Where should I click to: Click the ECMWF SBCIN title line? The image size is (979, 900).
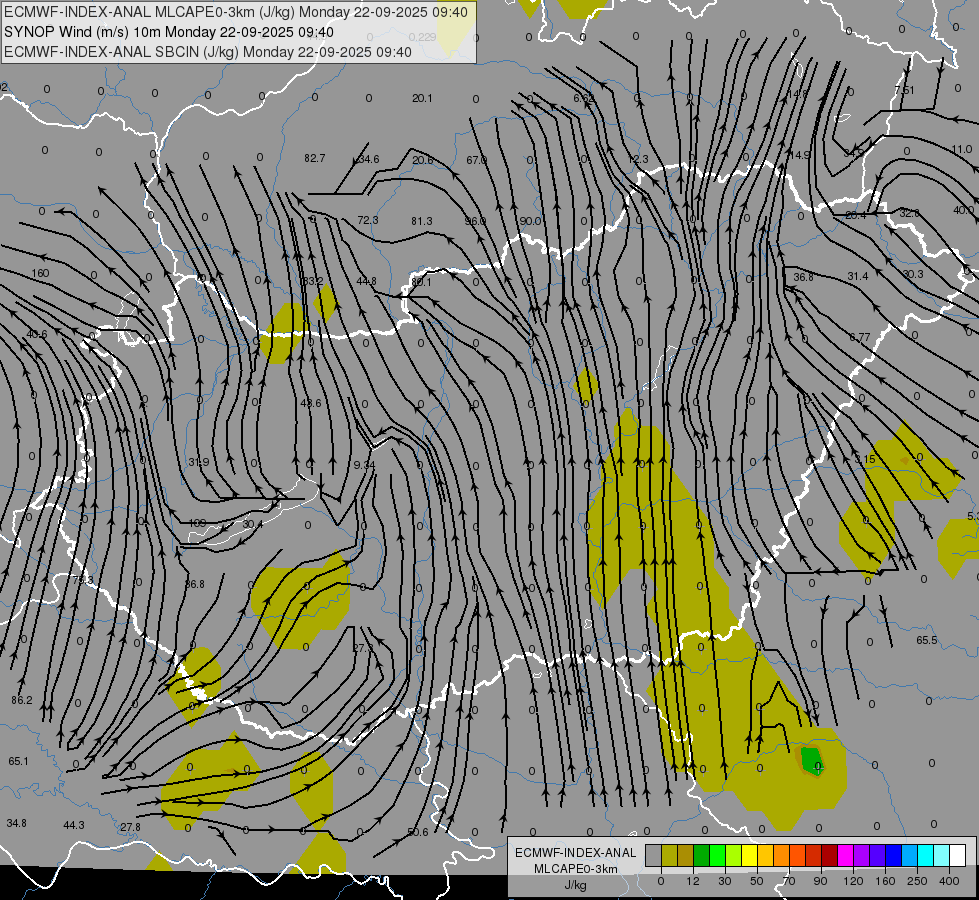point(208,52)
